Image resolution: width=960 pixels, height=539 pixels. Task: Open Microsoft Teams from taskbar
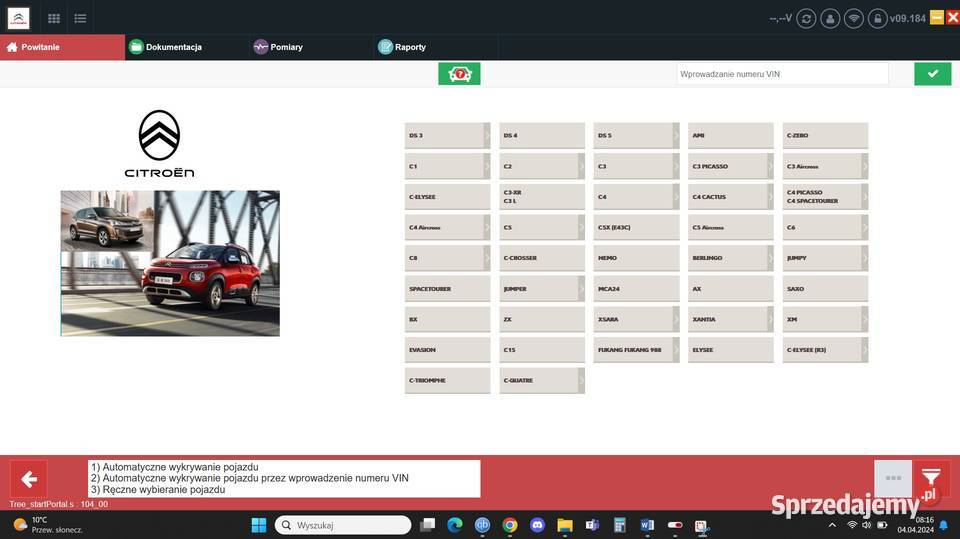592,525
